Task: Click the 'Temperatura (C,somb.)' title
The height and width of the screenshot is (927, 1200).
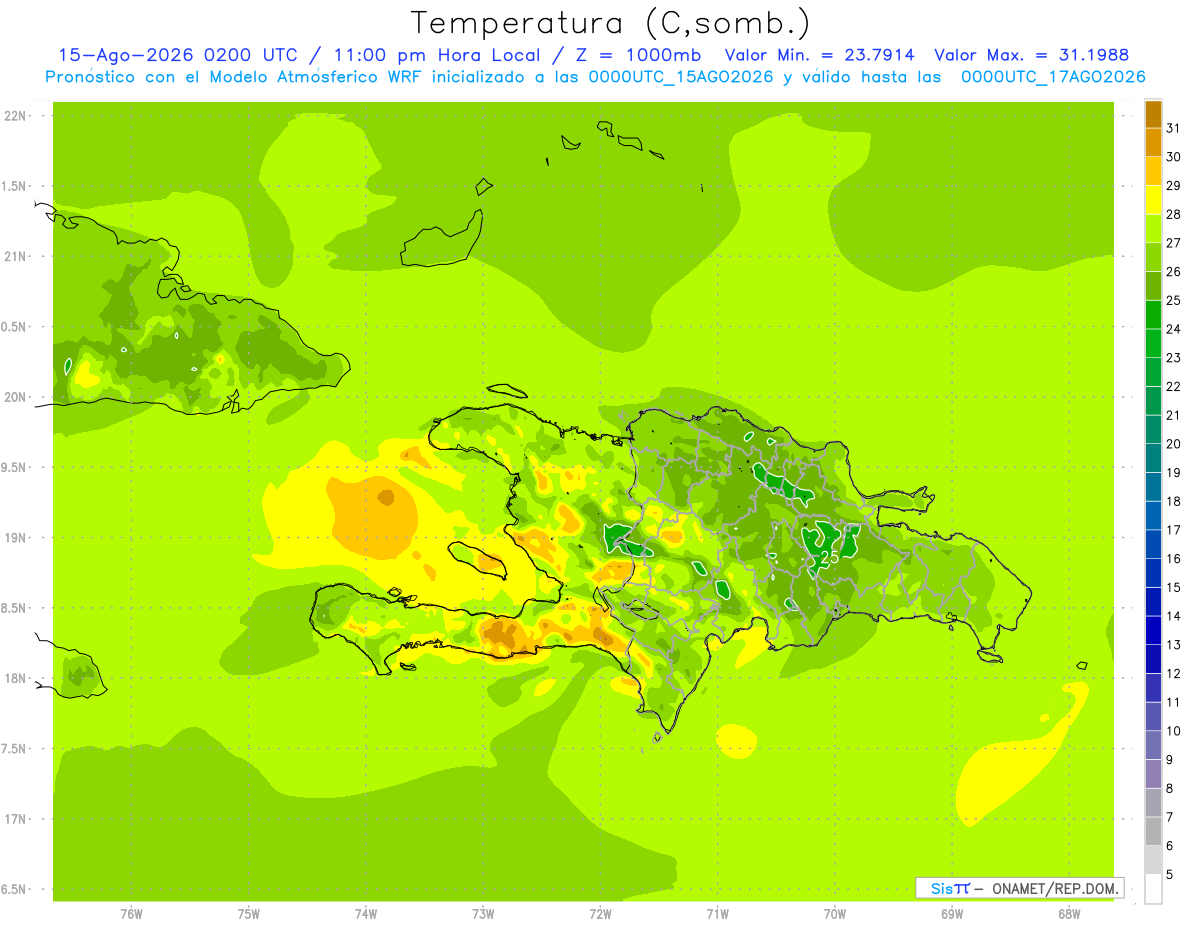Action: pyautogui.click(x=611, y=23)
